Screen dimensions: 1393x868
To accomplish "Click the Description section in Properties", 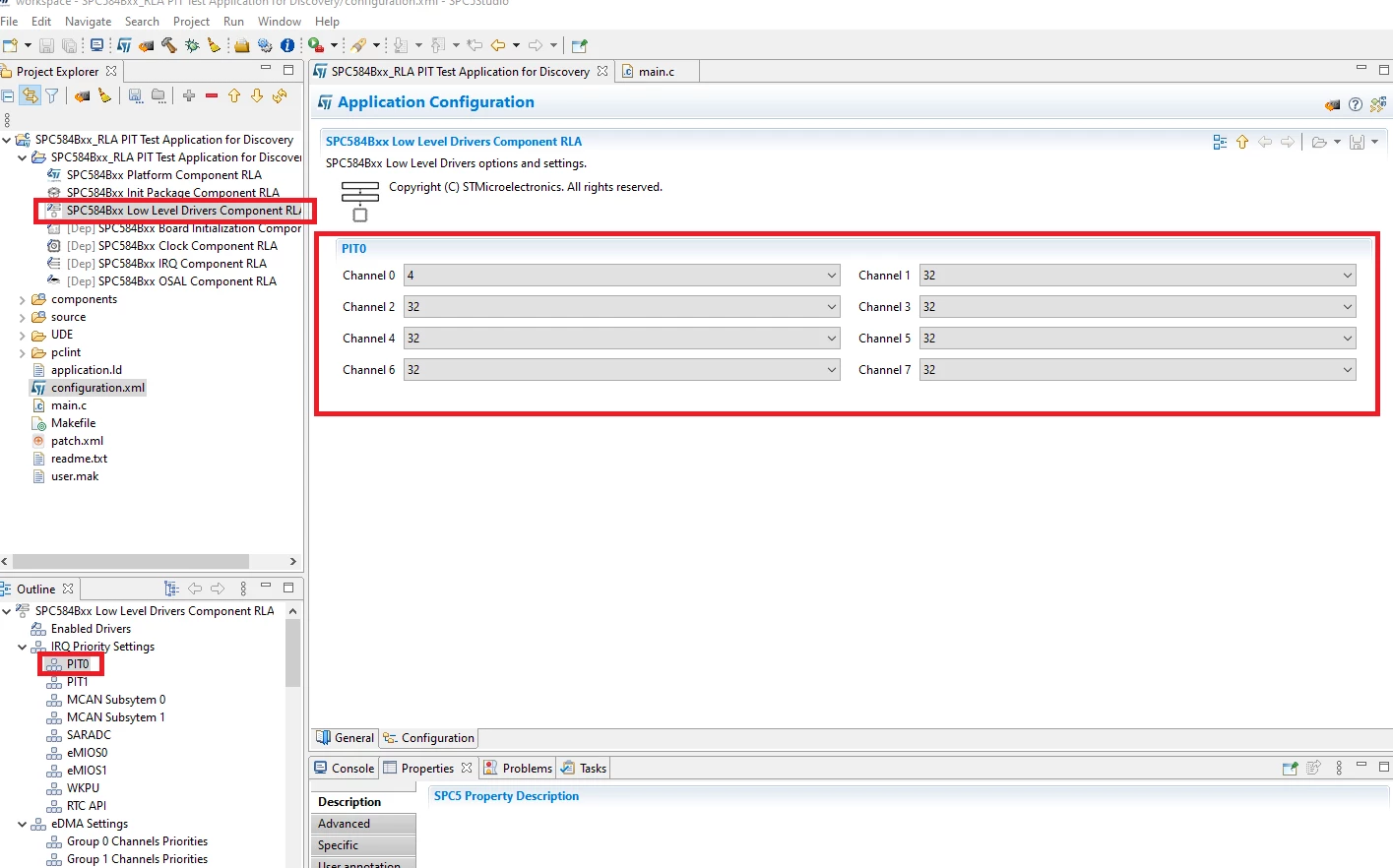I will click(364, 802).
